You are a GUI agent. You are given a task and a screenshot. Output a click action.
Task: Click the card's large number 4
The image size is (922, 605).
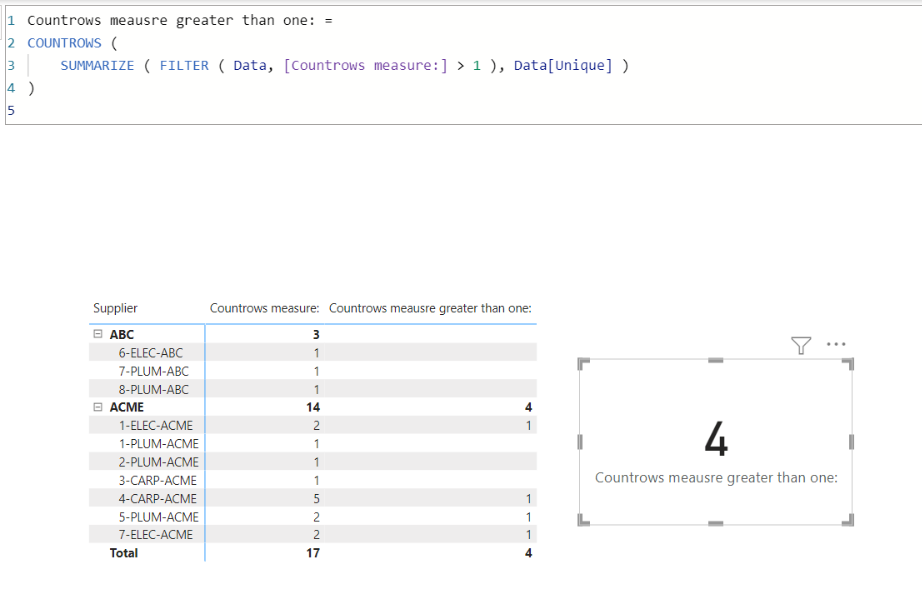[716, 439]
